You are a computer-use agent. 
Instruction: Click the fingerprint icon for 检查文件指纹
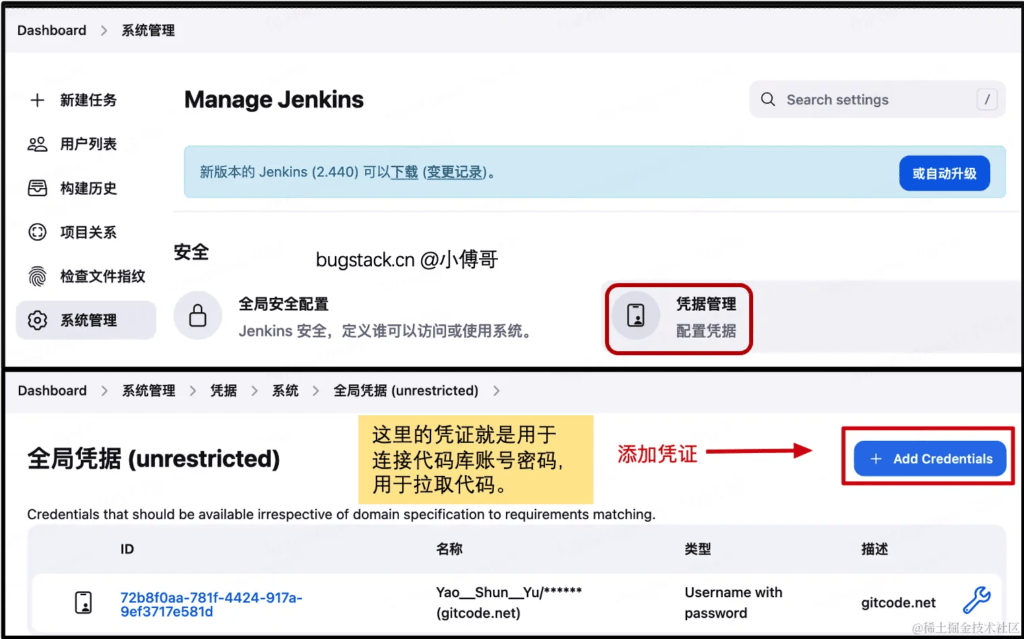pyautogui.click(x=37, y=276)
